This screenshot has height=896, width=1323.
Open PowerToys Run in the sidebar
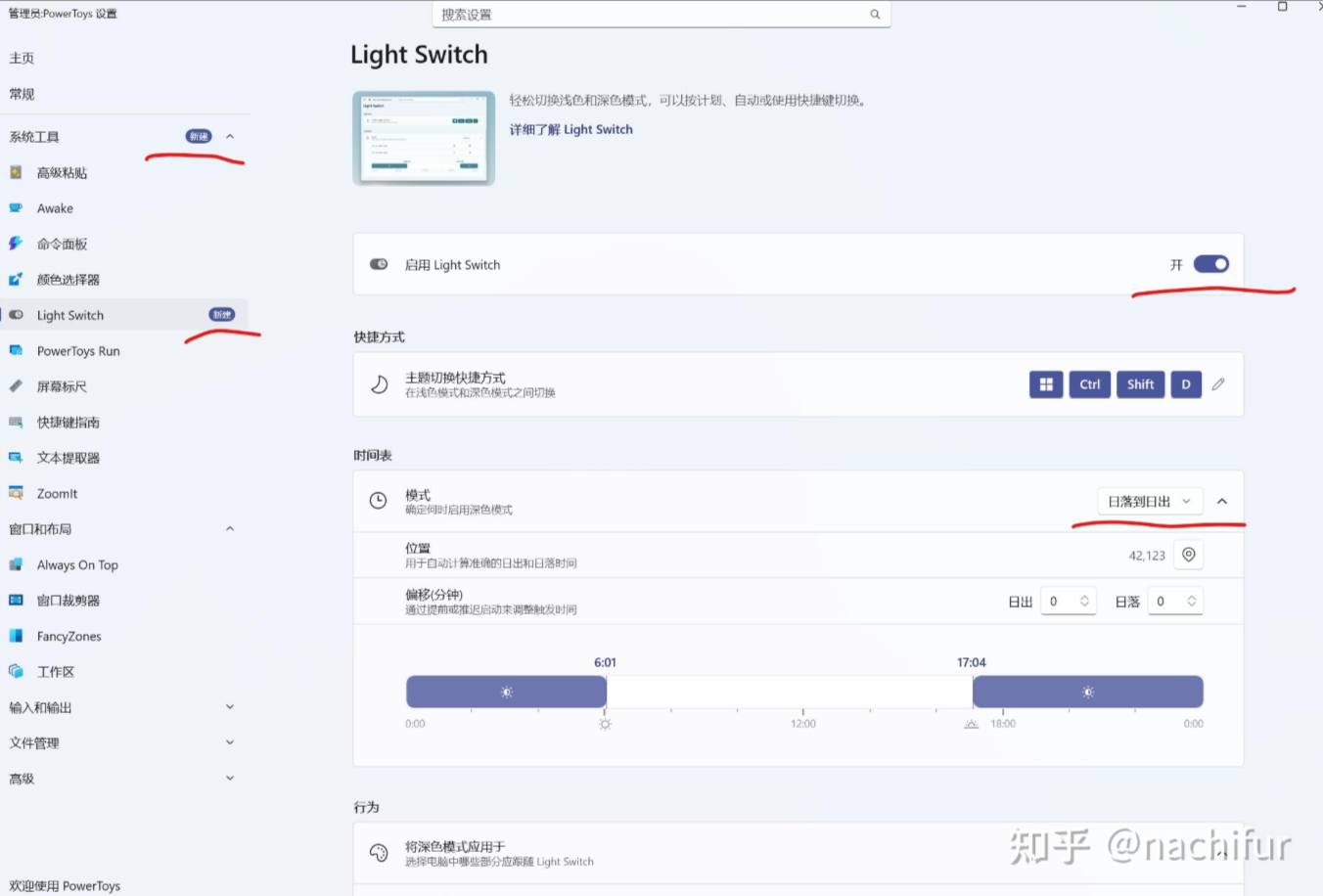click(78, 351)
